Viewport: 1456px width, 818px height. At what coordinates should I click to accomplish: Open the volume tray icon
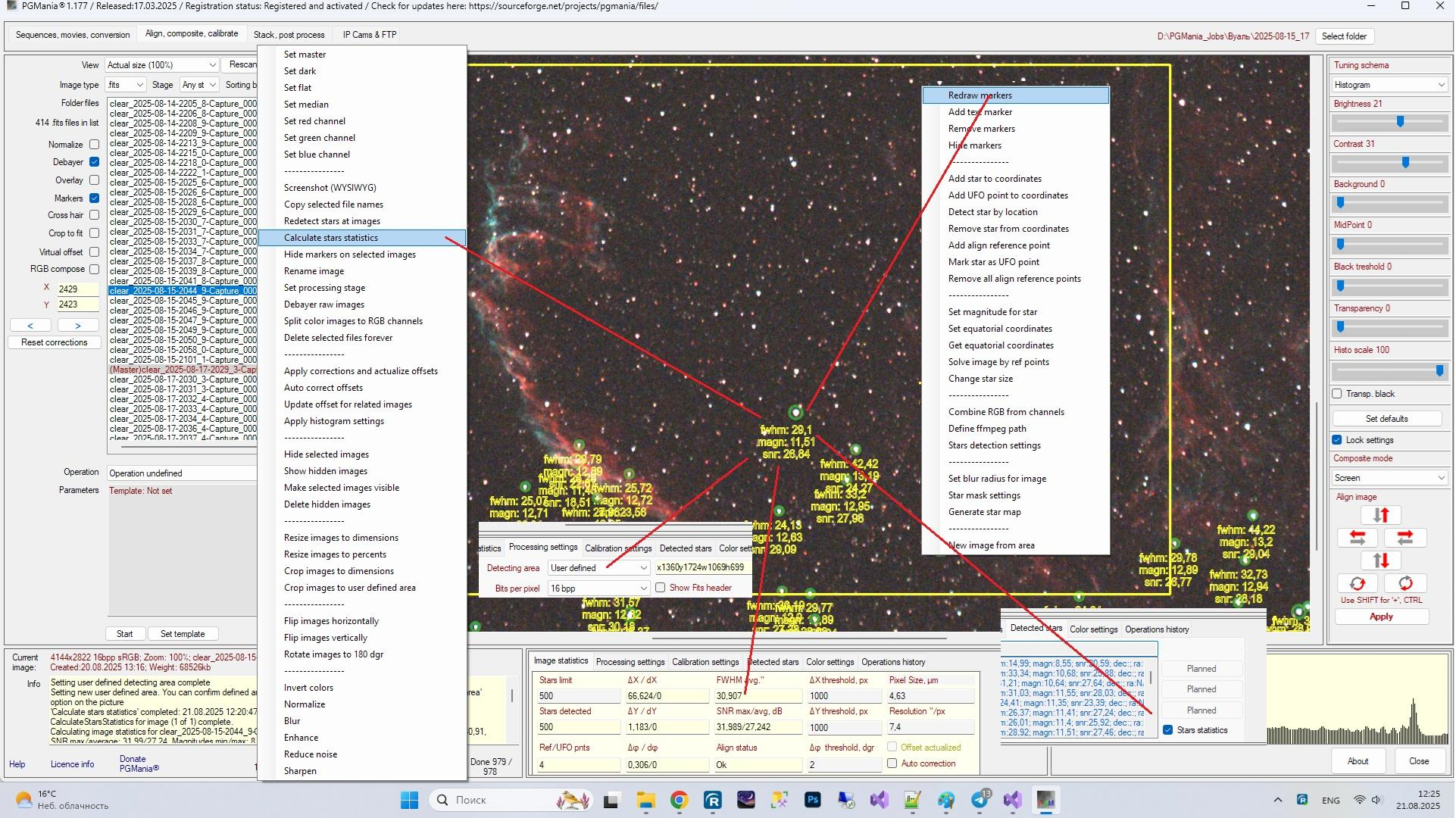point(1376,800)
